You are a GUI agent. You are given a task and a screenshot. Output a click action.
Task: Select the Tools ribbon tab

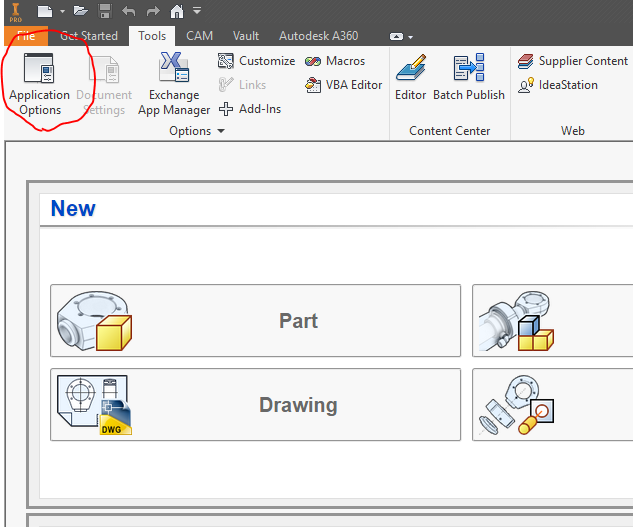152,36
